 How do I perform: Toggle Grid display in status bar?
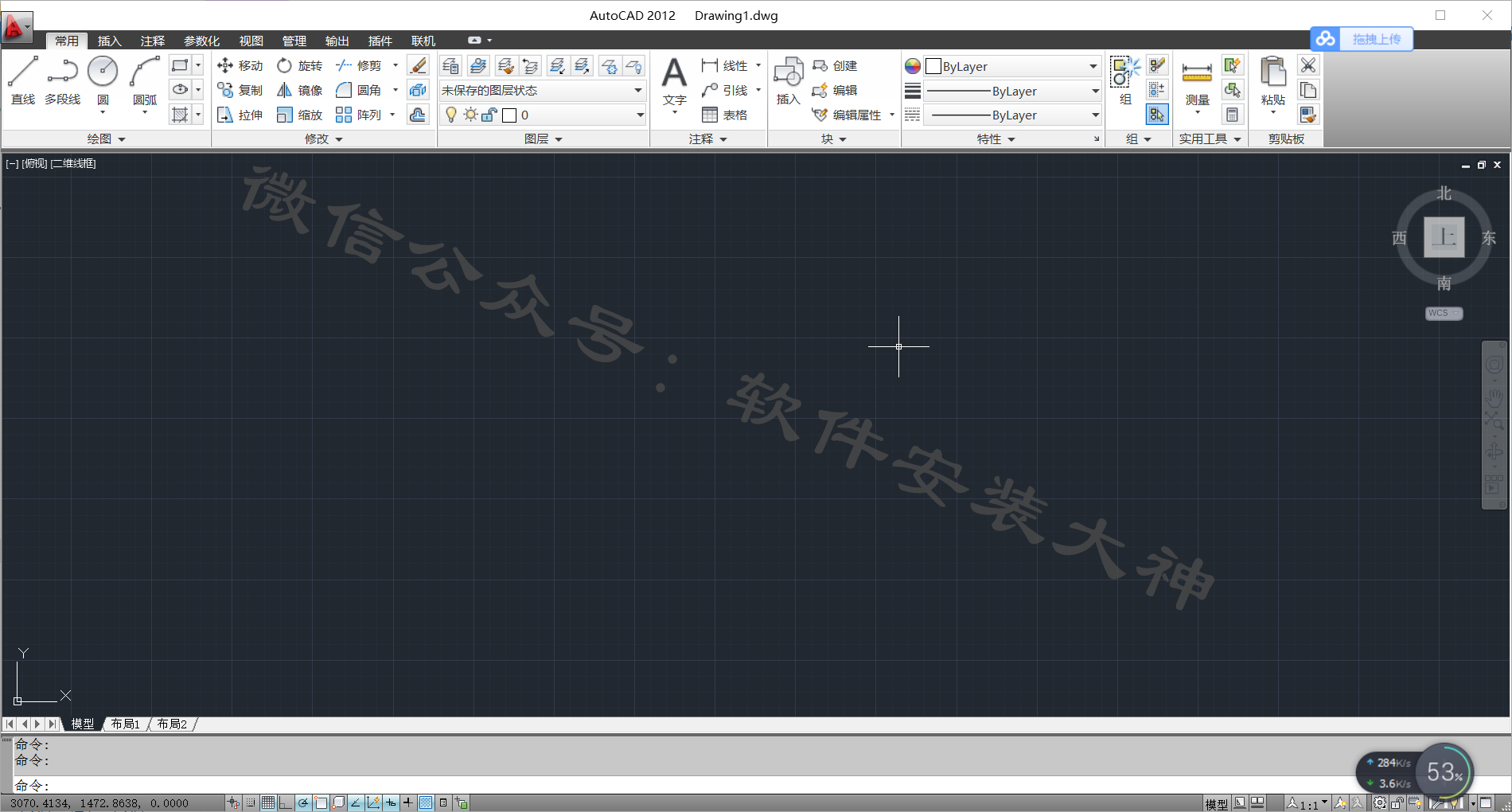(x=268, y=802)
